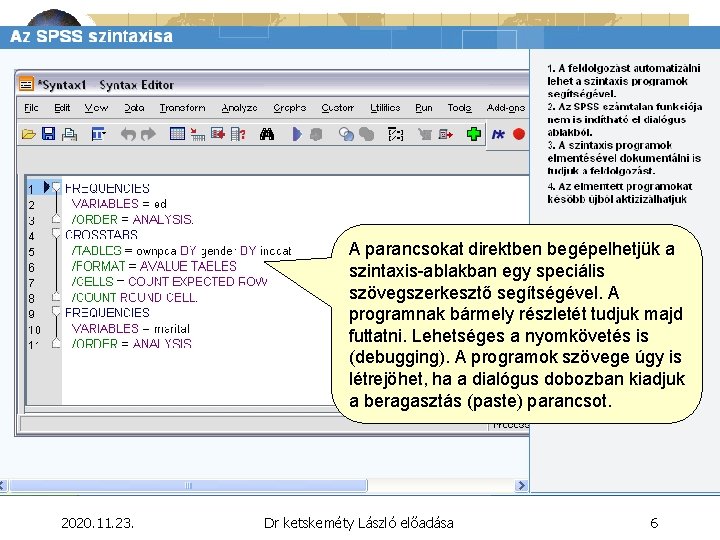Open the Graphs menu
The image size is (720, 540).
point(289,107)
